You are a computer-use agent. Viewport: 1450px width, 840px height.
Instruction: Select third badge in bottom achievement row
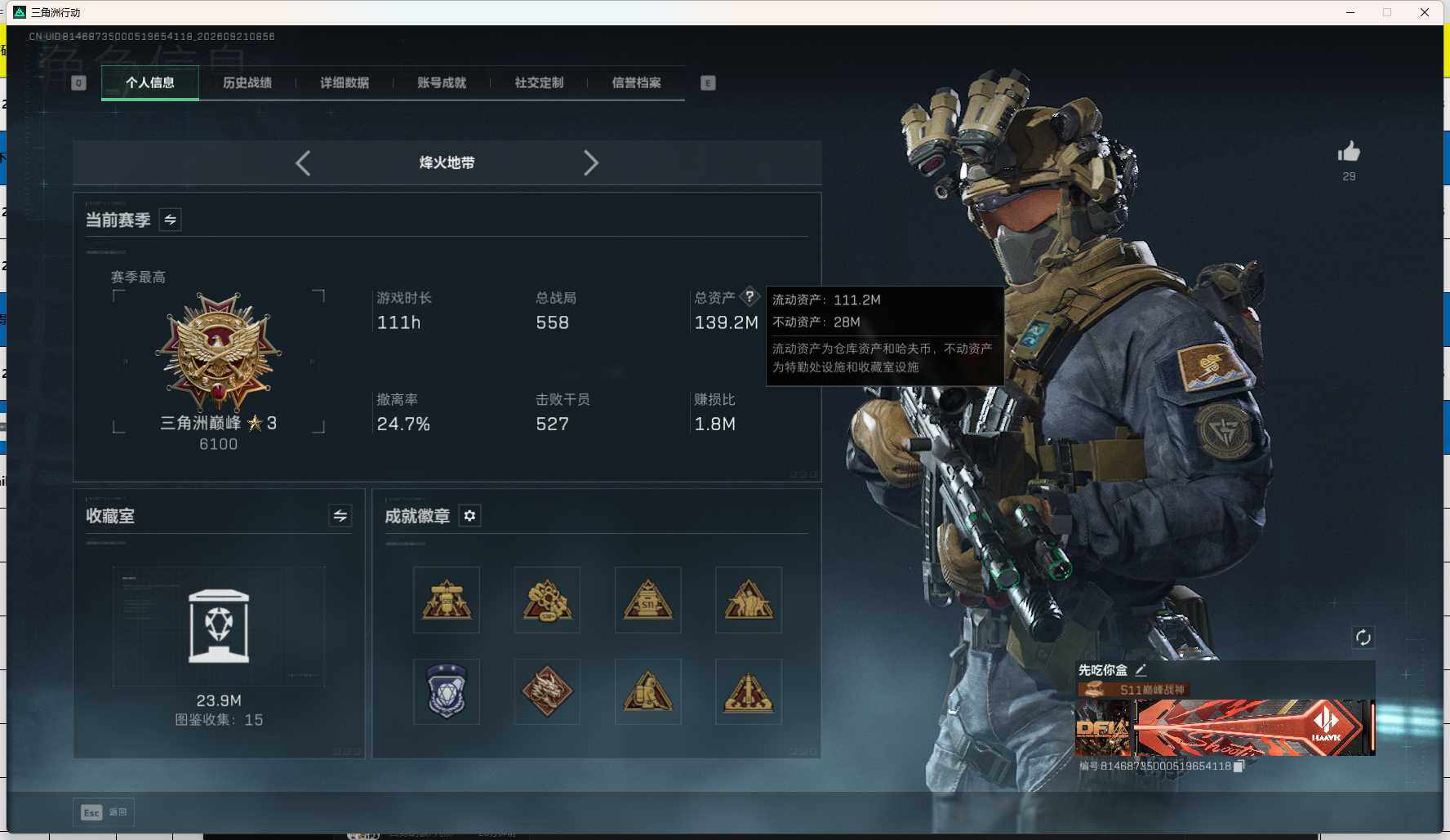647,691
